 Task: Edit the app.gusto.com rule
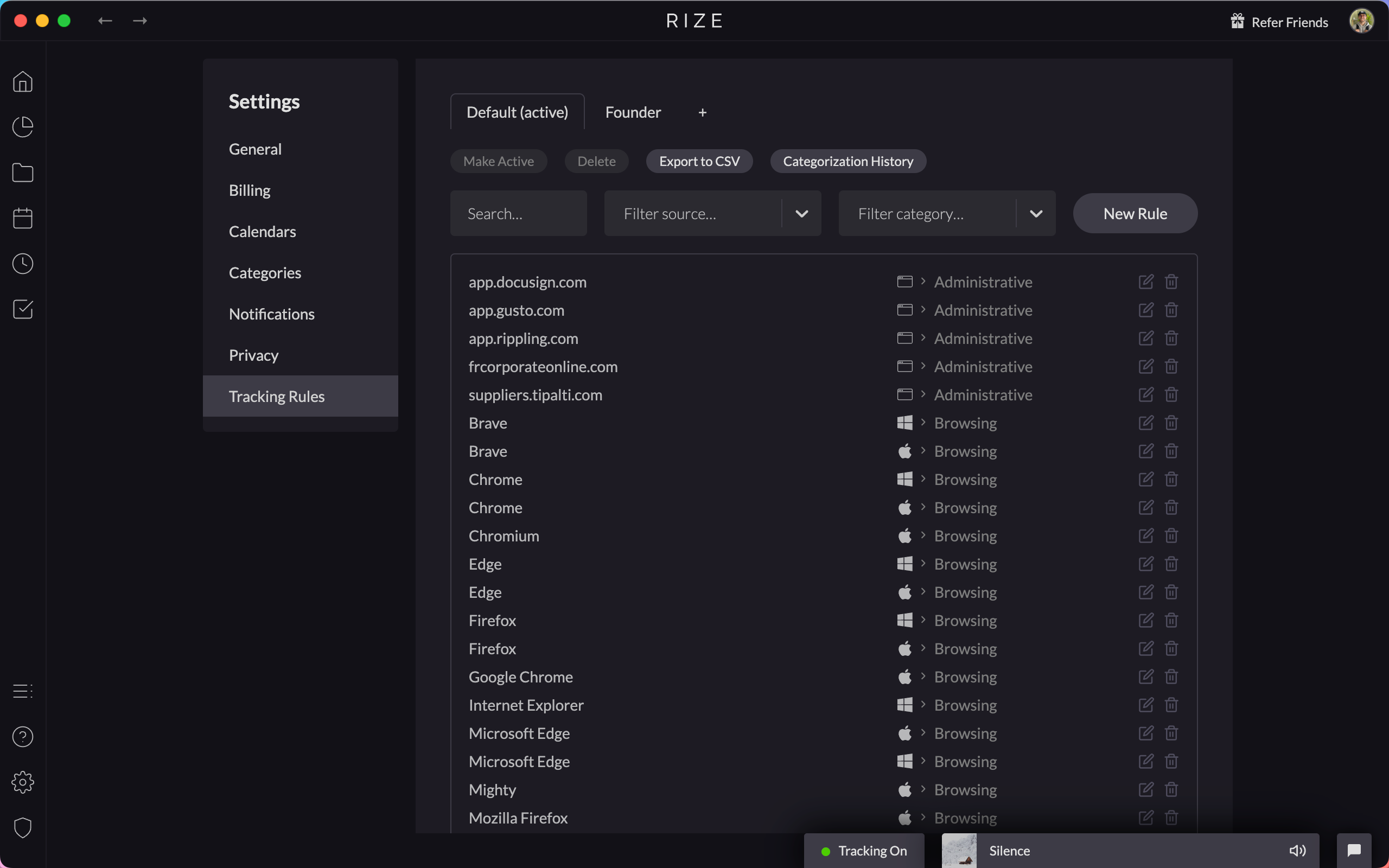1145,310
